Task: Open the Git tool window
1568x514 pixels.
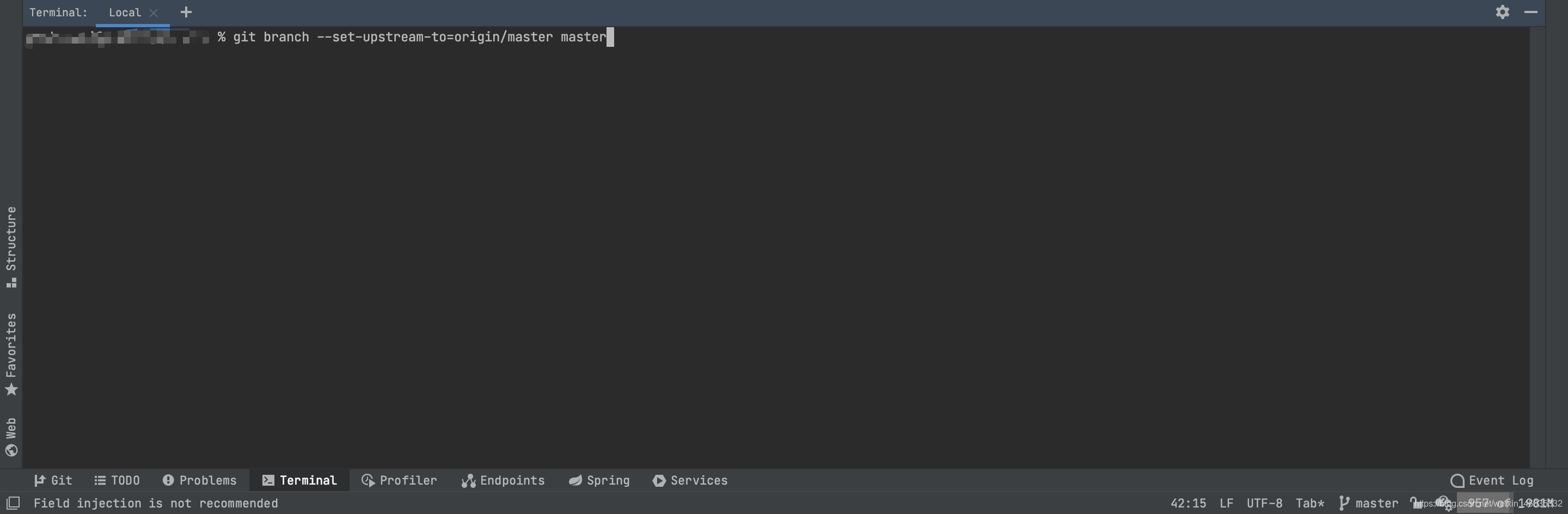Action: tap(53, 480)
